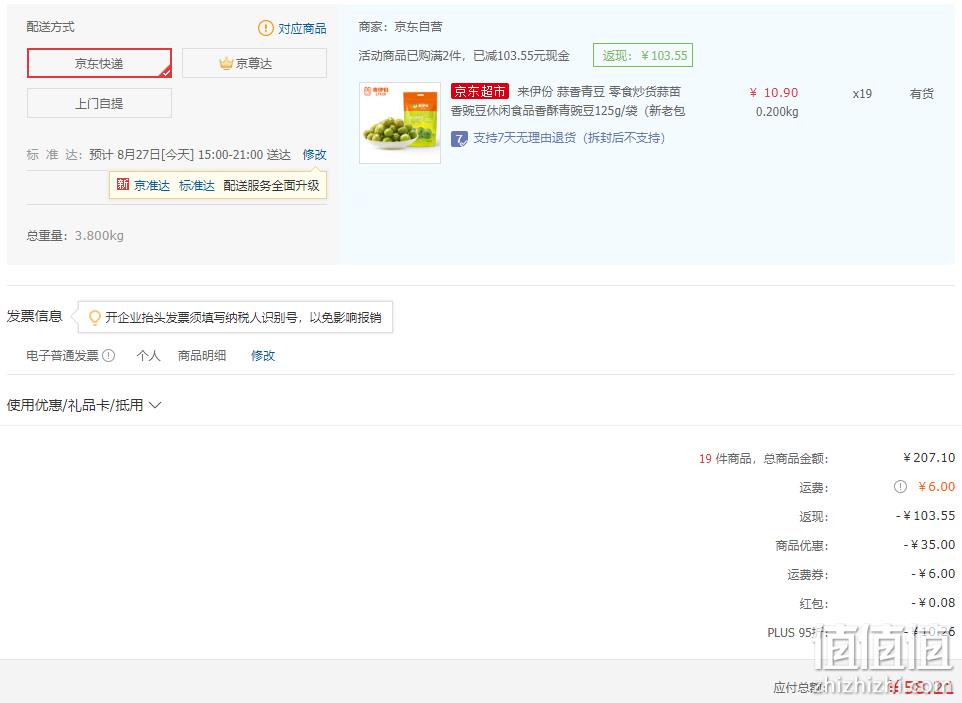Image resolution: width=962 pixels, height=703 pixels.
Task: Click the lightbulb icon in the invoice tip
Action: pyautogui.click(x=94, y=317)
